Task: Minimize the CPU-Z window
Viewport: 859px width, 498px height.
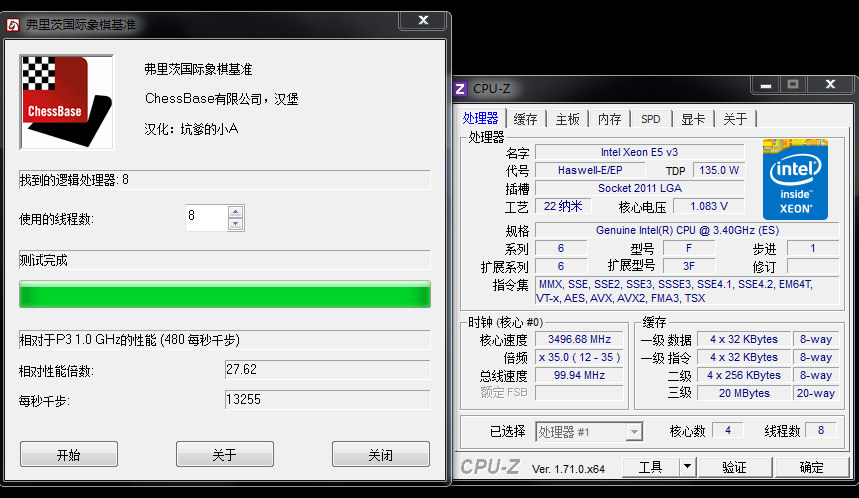Action: coord(766,85)
